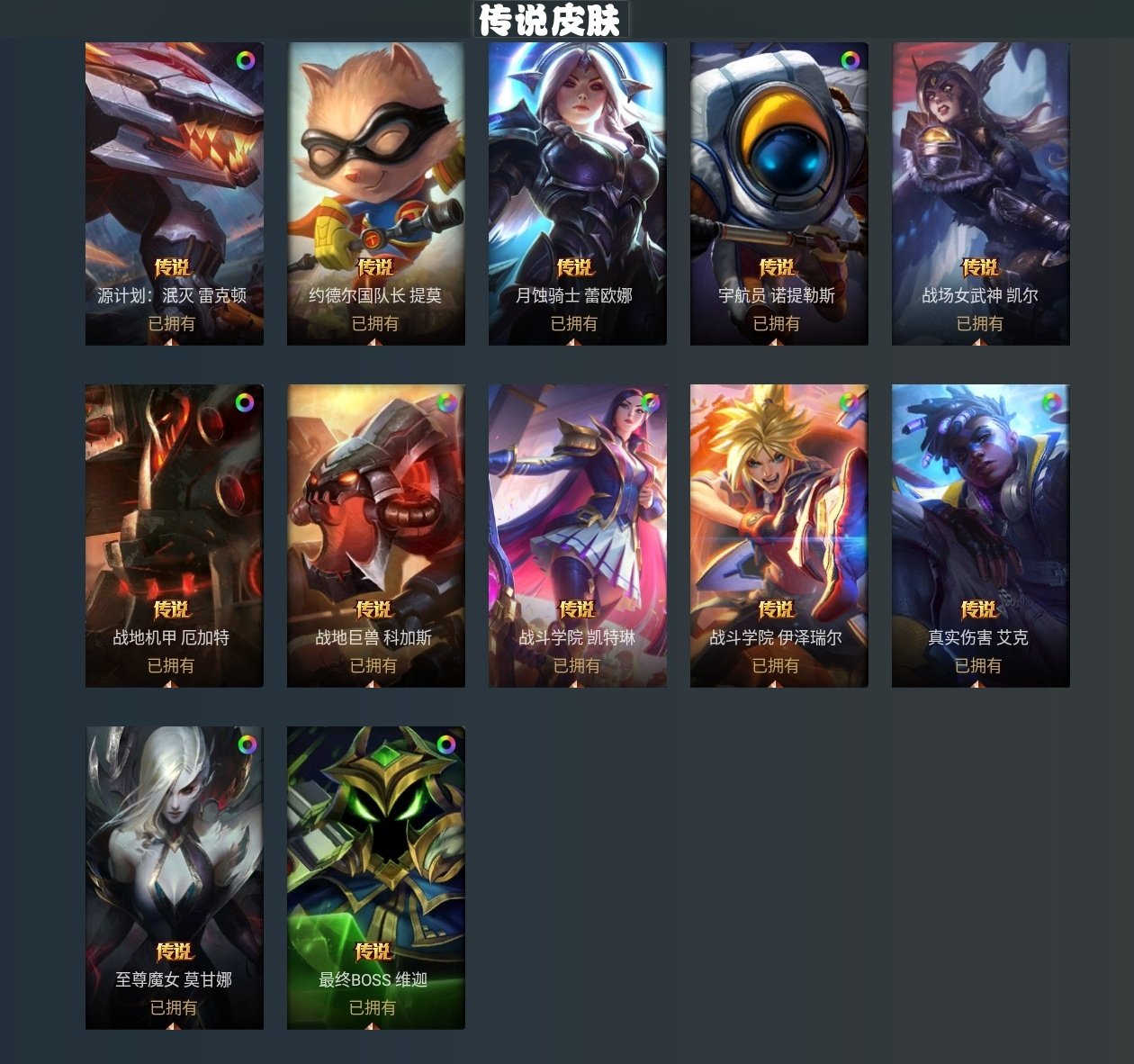
Task: Open chroma wheel on 至尊魔女 莫甘娜 card
Action: [x=247, y=744]
